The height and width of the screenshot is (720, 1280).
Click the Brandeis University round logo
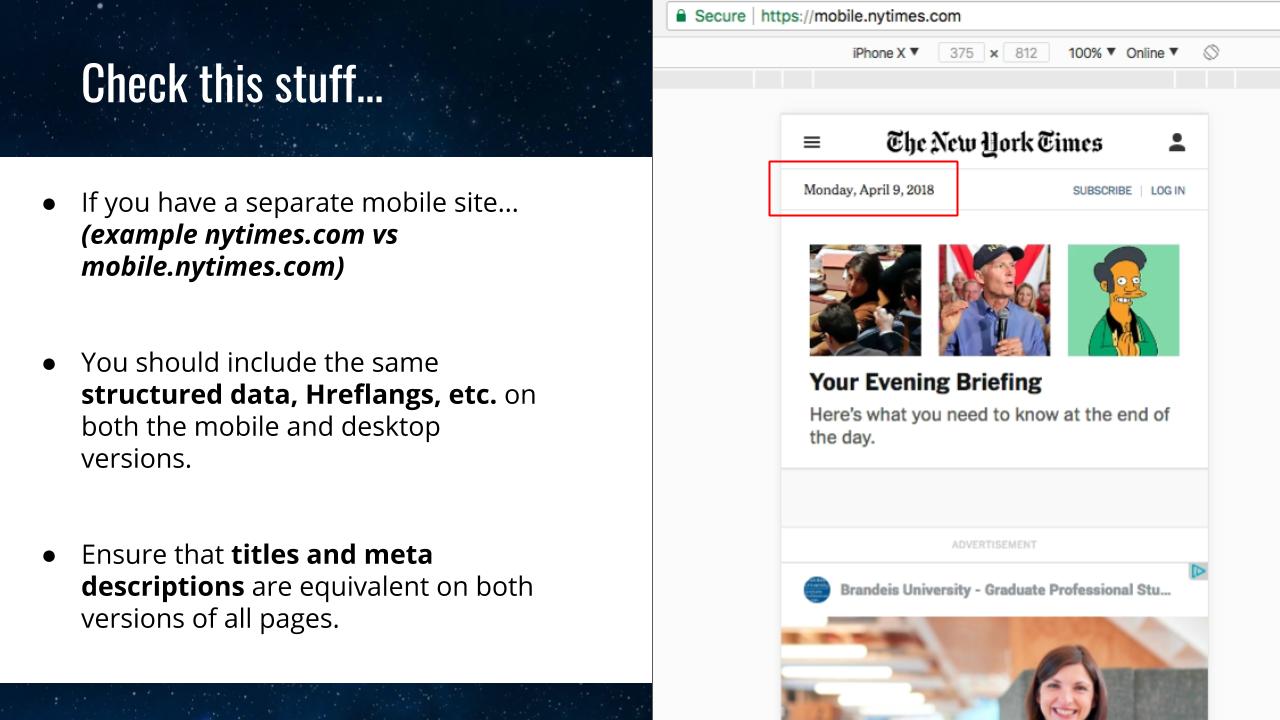[x=817, y=589]
